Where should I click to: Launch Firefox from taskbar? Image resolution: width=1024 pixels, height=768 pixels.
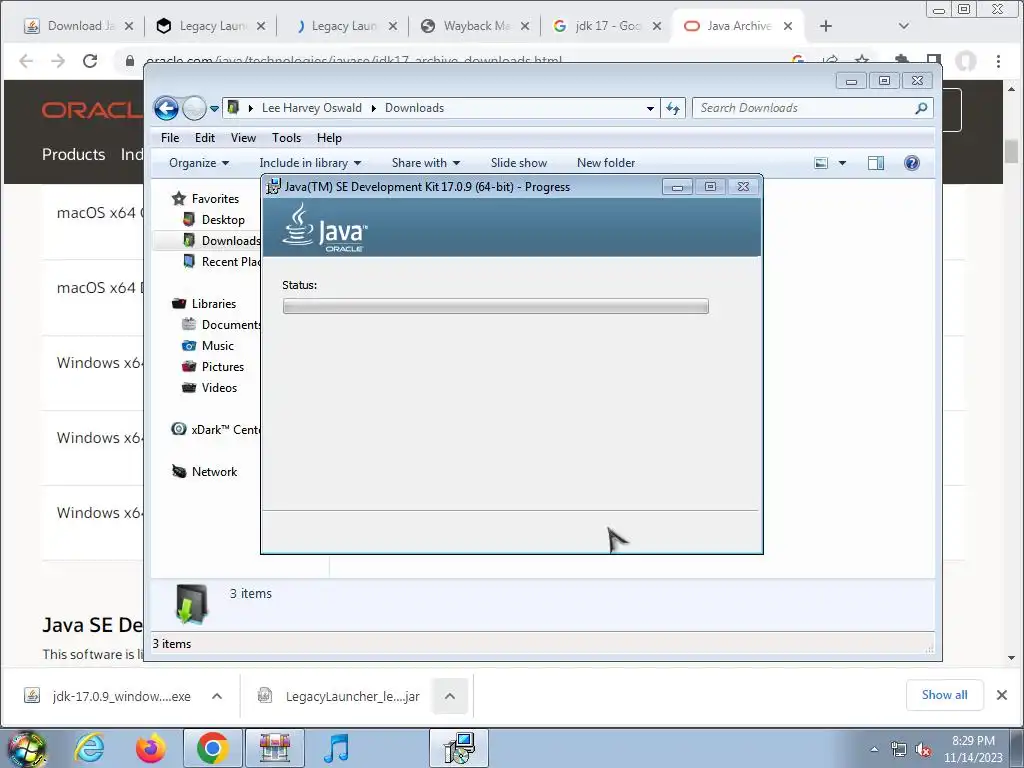click(150, 748)
